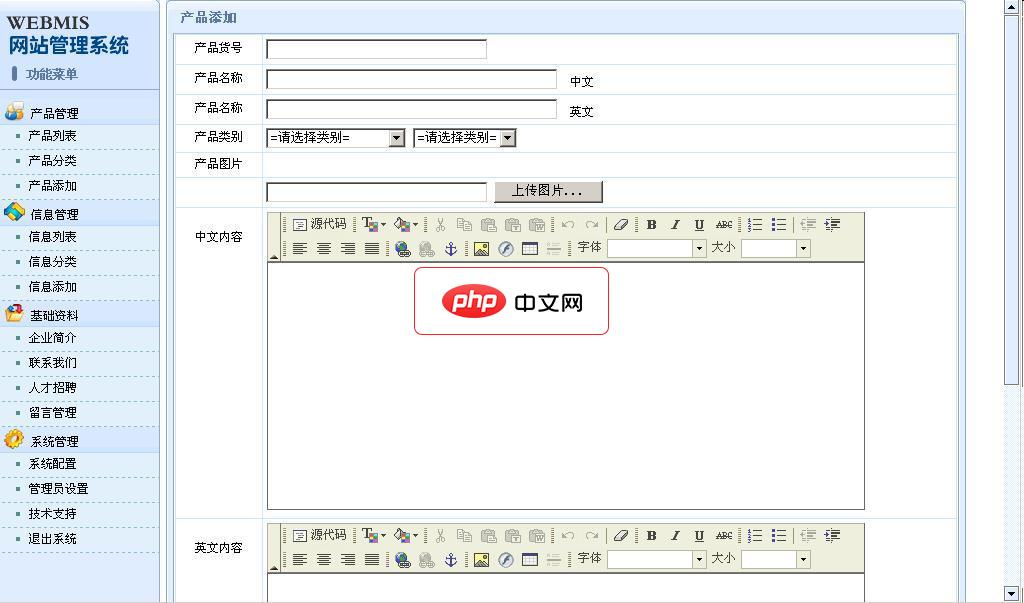Screen dimensions: 1024x603
Task: Open the 字体 font dropdown in 英文内容 editor
Action: coord(657,559)
